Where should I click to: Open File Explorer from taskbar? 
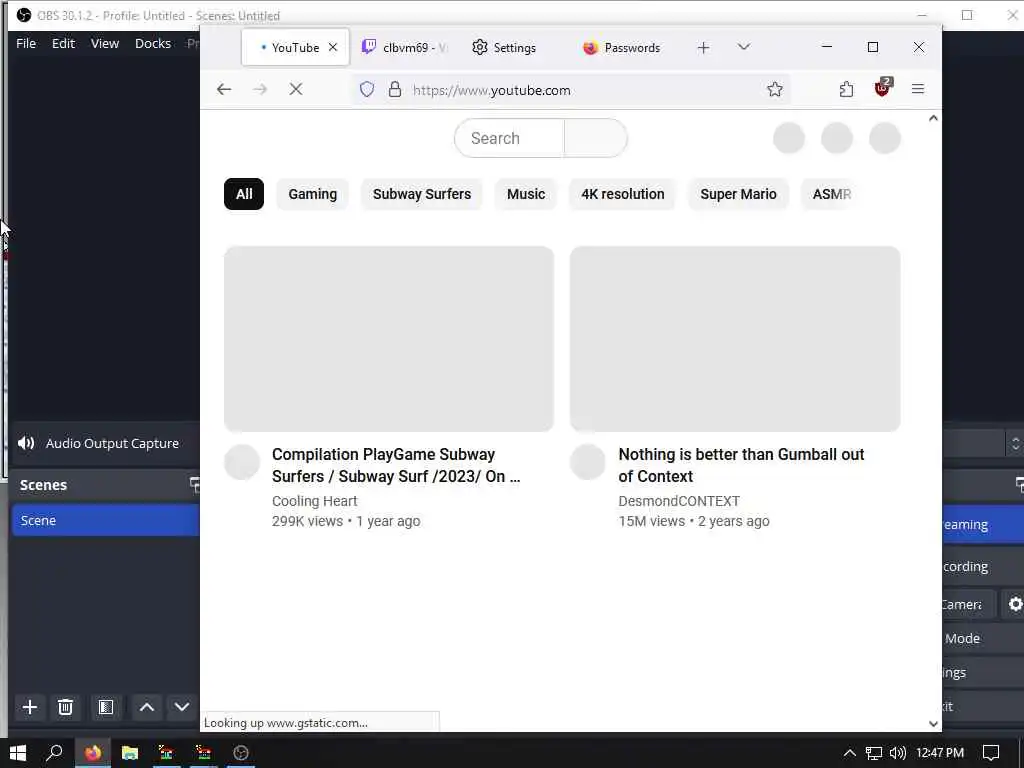coord(130,753)
